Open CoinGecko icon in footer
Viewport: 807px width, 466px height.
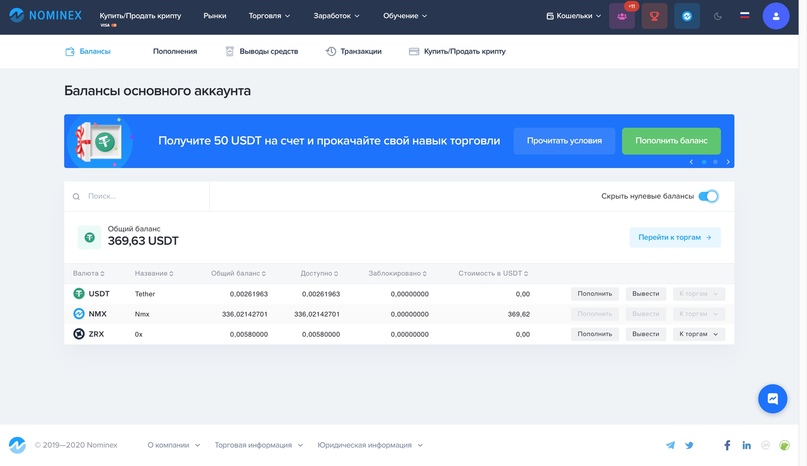[x=784, y=445]
